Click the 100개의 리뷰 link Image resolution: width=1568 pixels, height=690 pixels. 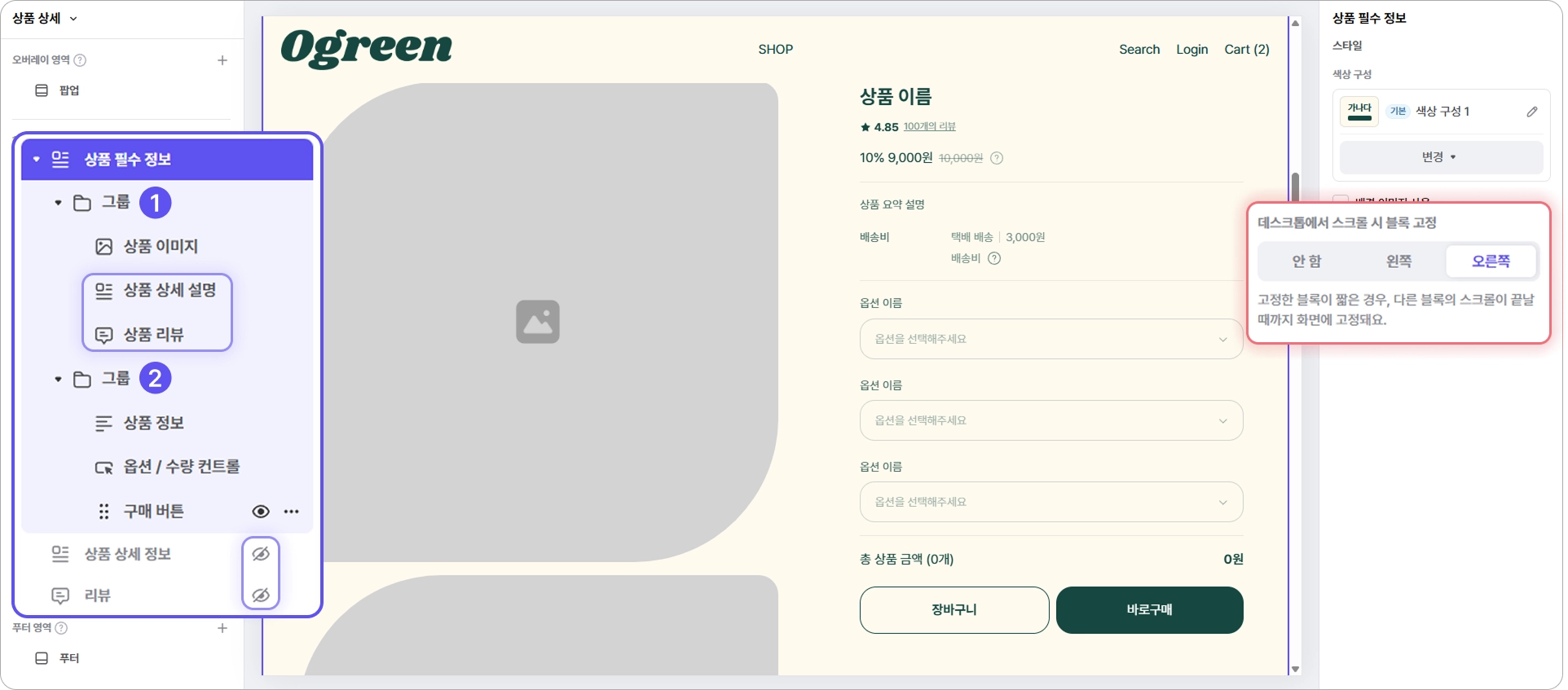coord(929,127)
